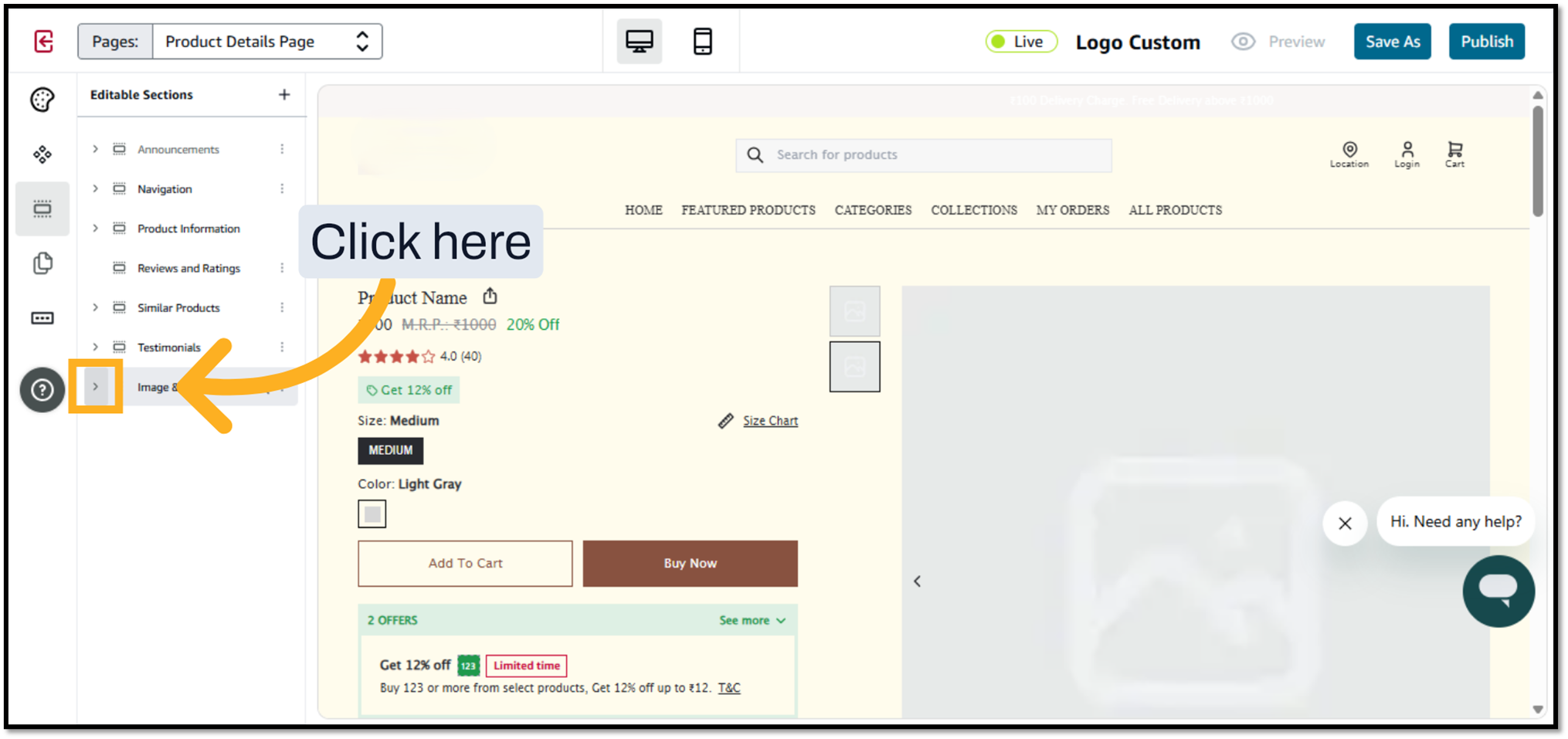Switch to desktop device view
1568x739 pixels.
(x=639, y=42)
